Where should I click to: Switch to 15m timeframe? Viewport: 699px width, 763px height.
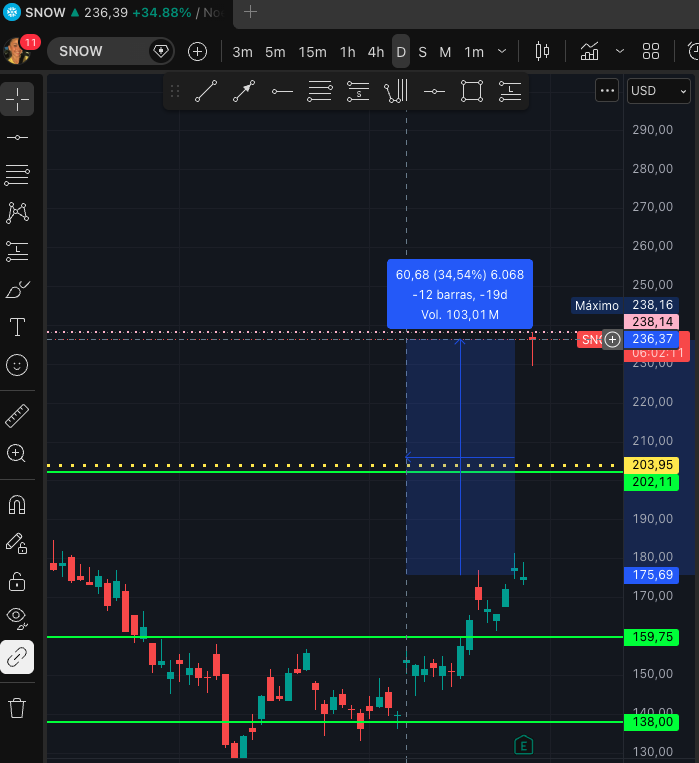pos(313,52)
